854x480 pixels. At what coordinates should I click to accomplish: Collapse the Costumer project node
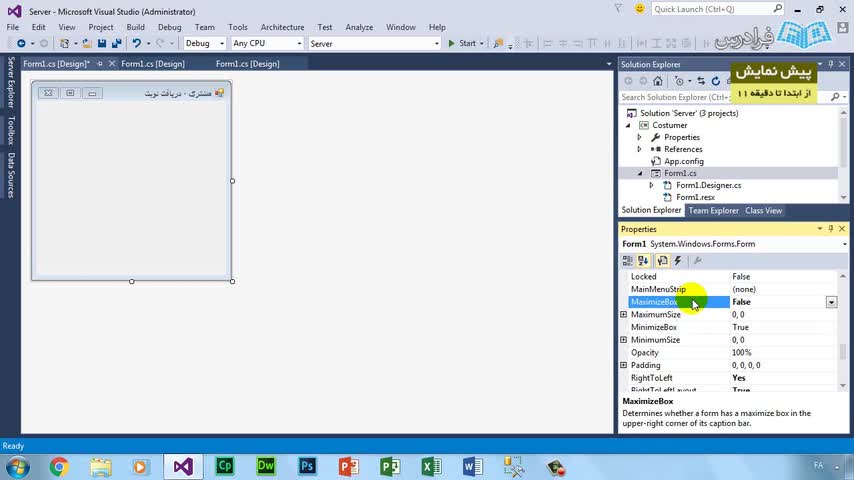[x=628, y=125]
